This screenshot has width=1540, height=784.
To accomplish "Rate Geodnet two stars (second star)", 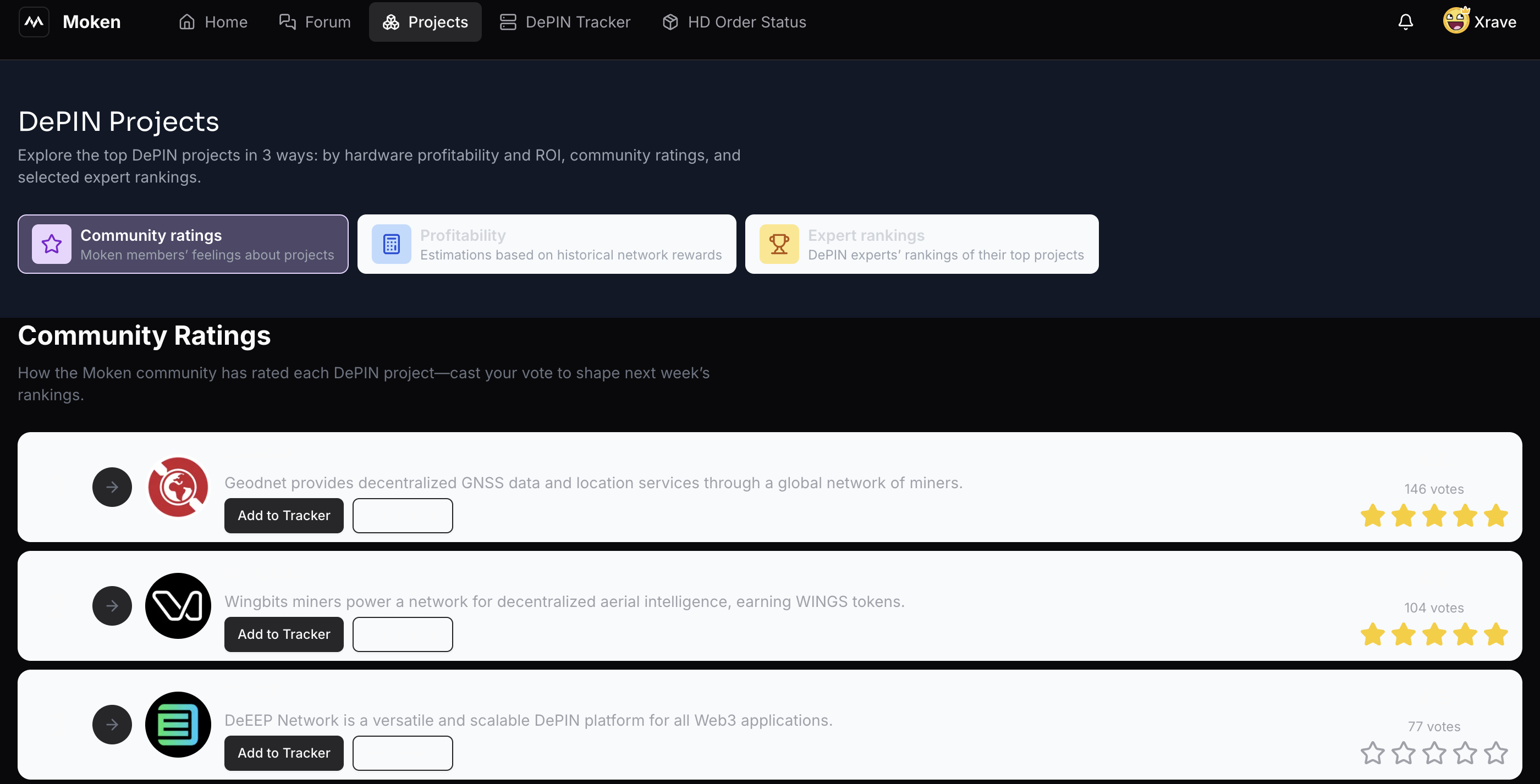I will (1403, 515).
